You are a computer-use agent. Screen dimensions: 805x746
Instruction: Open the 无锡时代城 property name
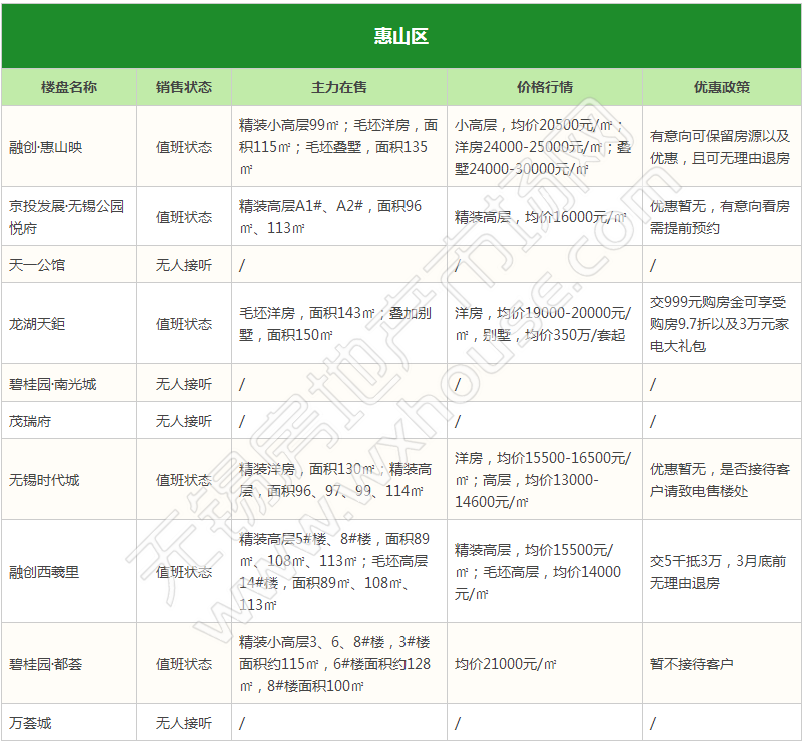coord(44,480)
